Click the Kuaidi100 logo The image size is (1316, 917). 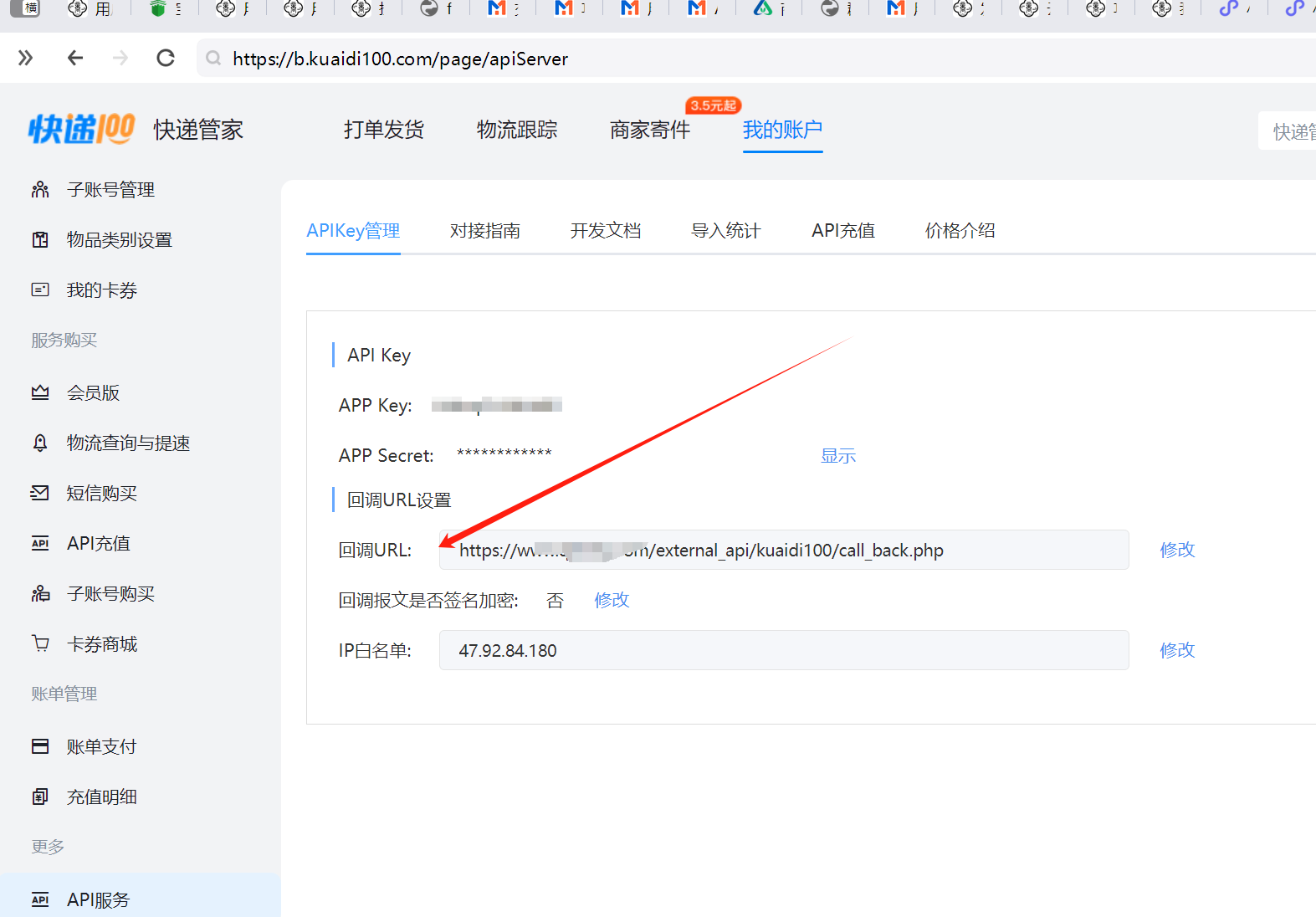(81, 129)
